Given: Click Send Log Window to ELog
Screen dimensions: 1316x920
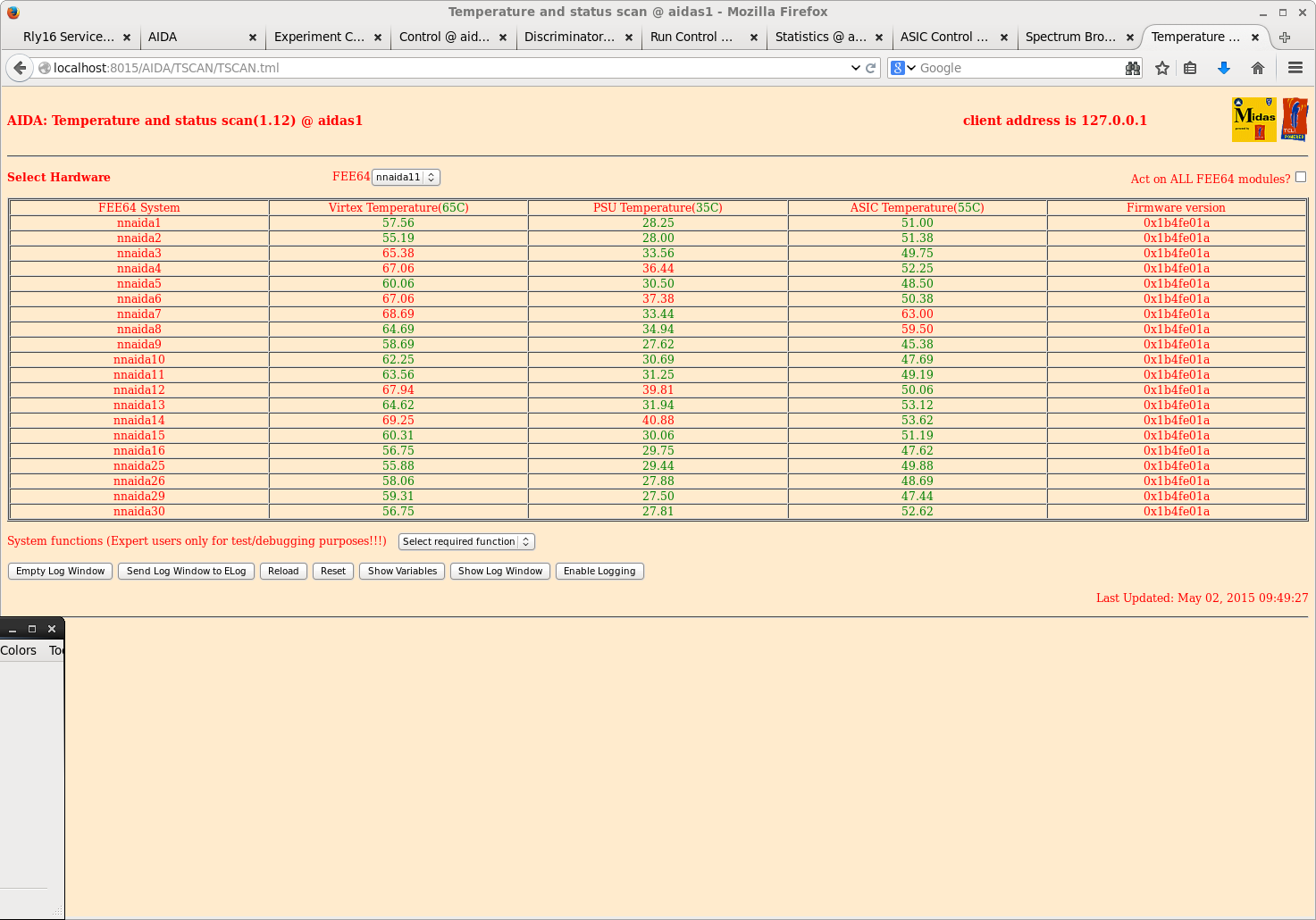Looking at the screenshot, I should [x=186, y=571].
